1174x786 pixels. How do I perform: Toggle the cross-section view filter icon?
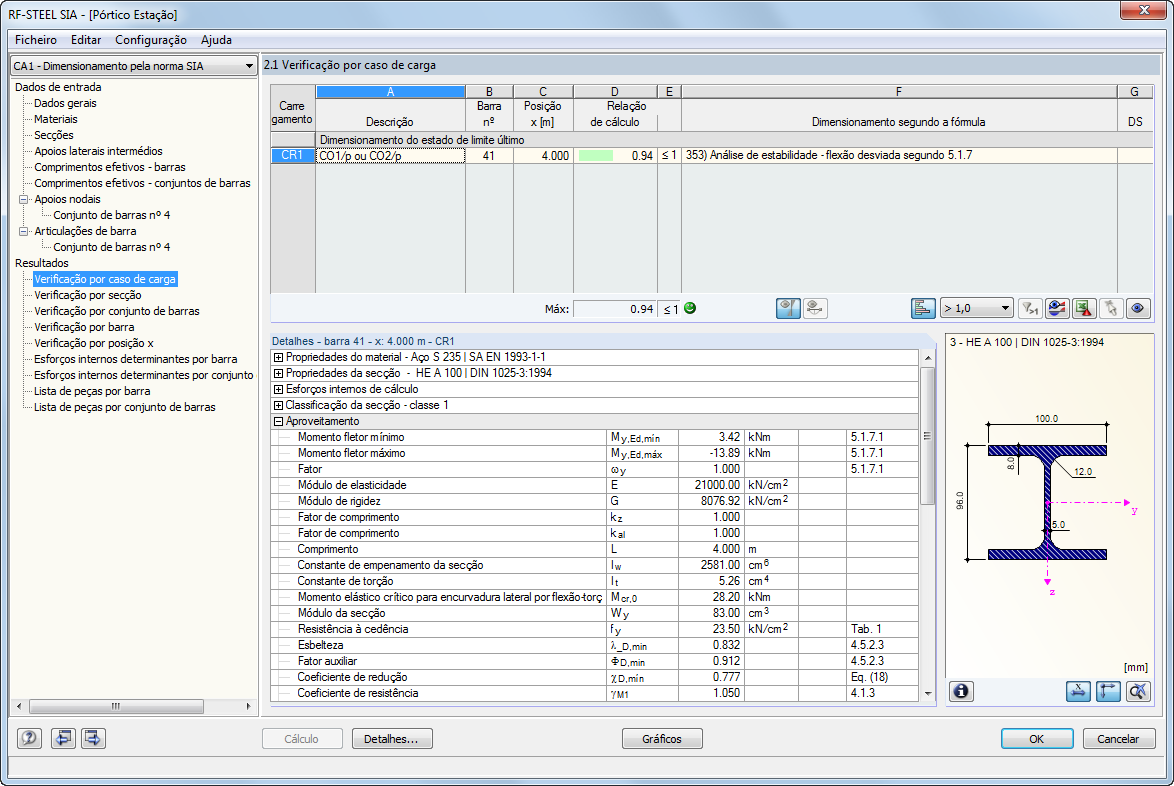(788, 308)
